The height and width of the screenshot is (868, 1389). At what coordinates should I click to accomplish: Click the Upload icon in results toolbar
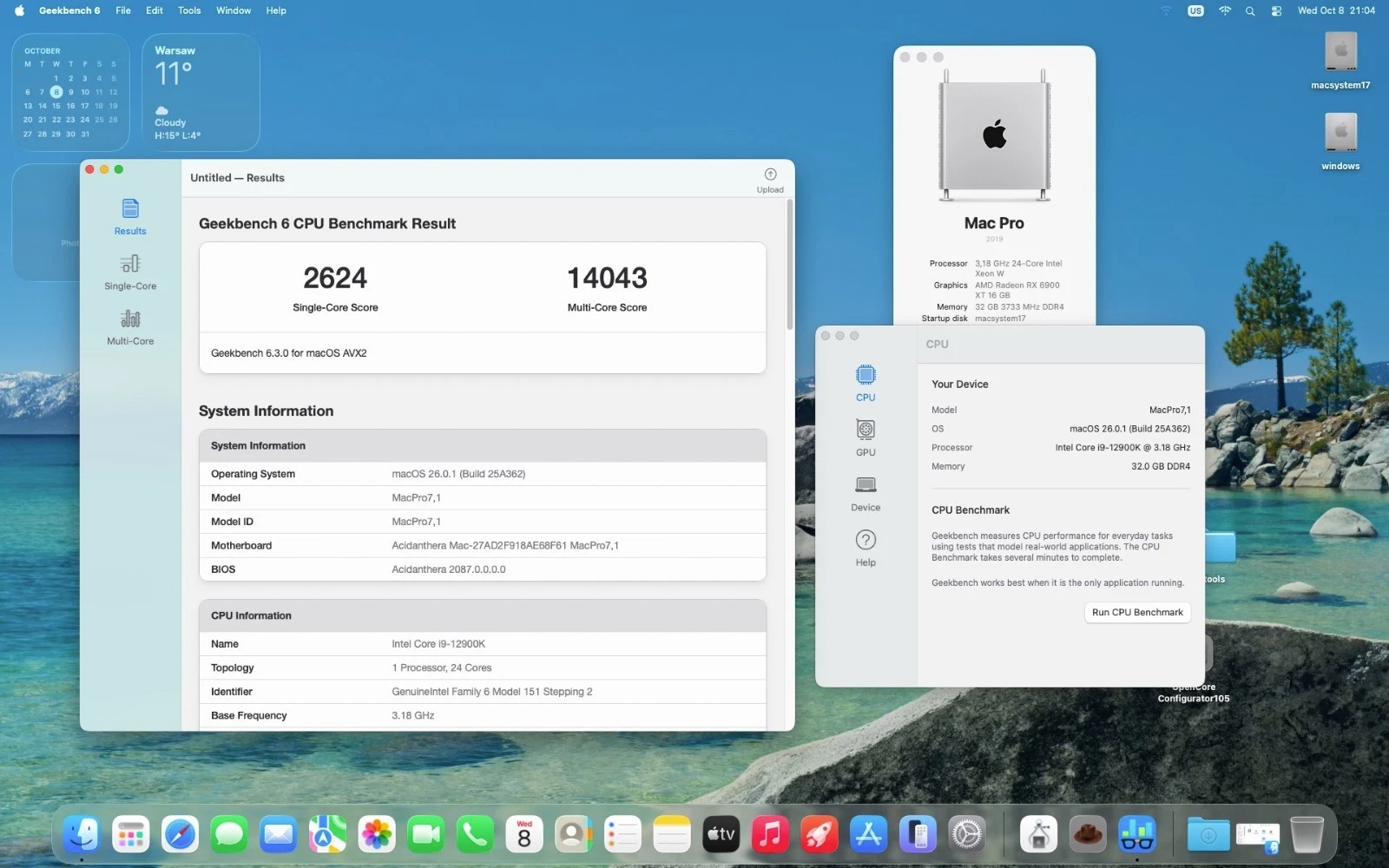click(x=770, y=181)
